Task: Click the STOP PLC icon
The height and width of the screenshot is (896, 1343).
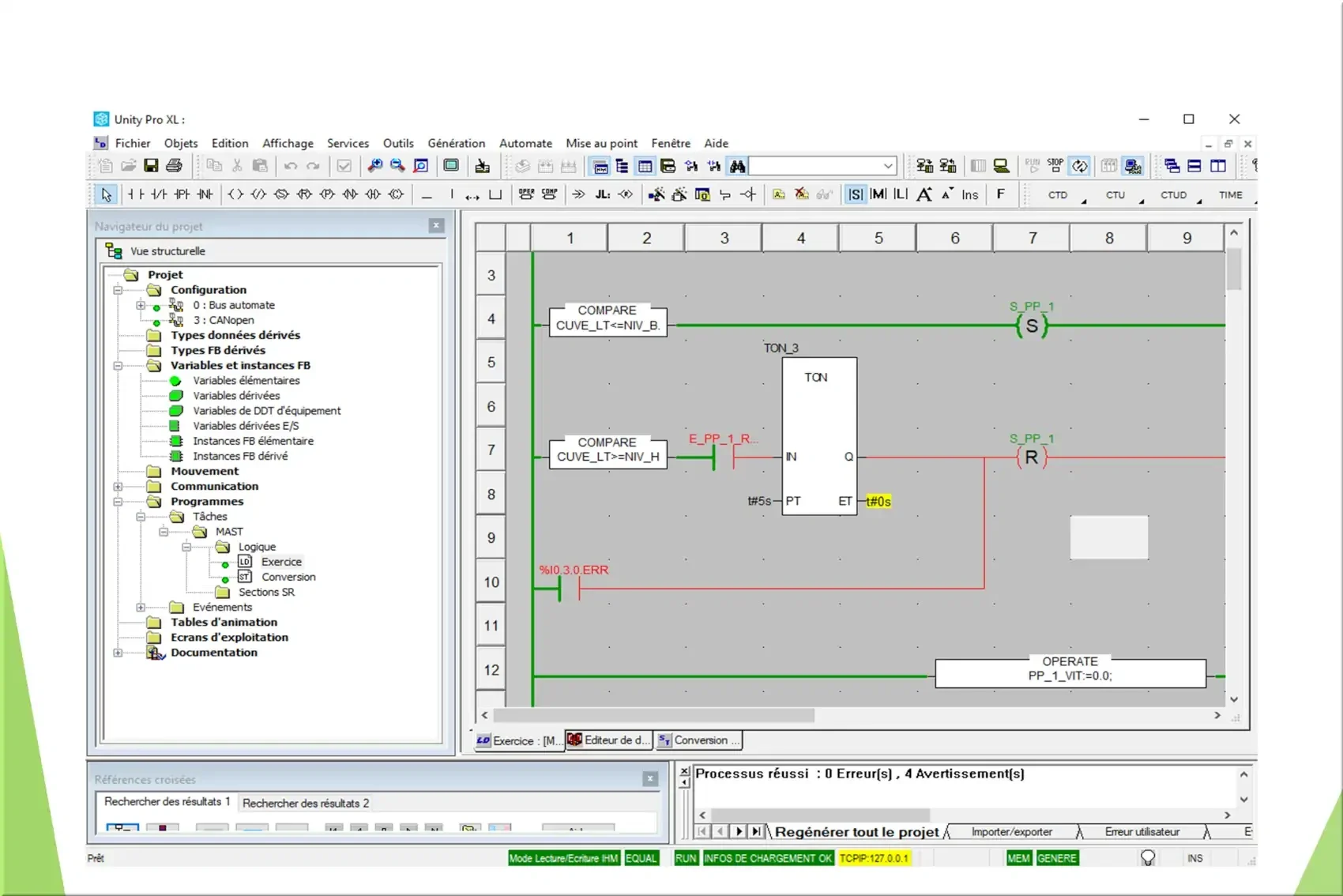Action: (x=1055, y=166)
